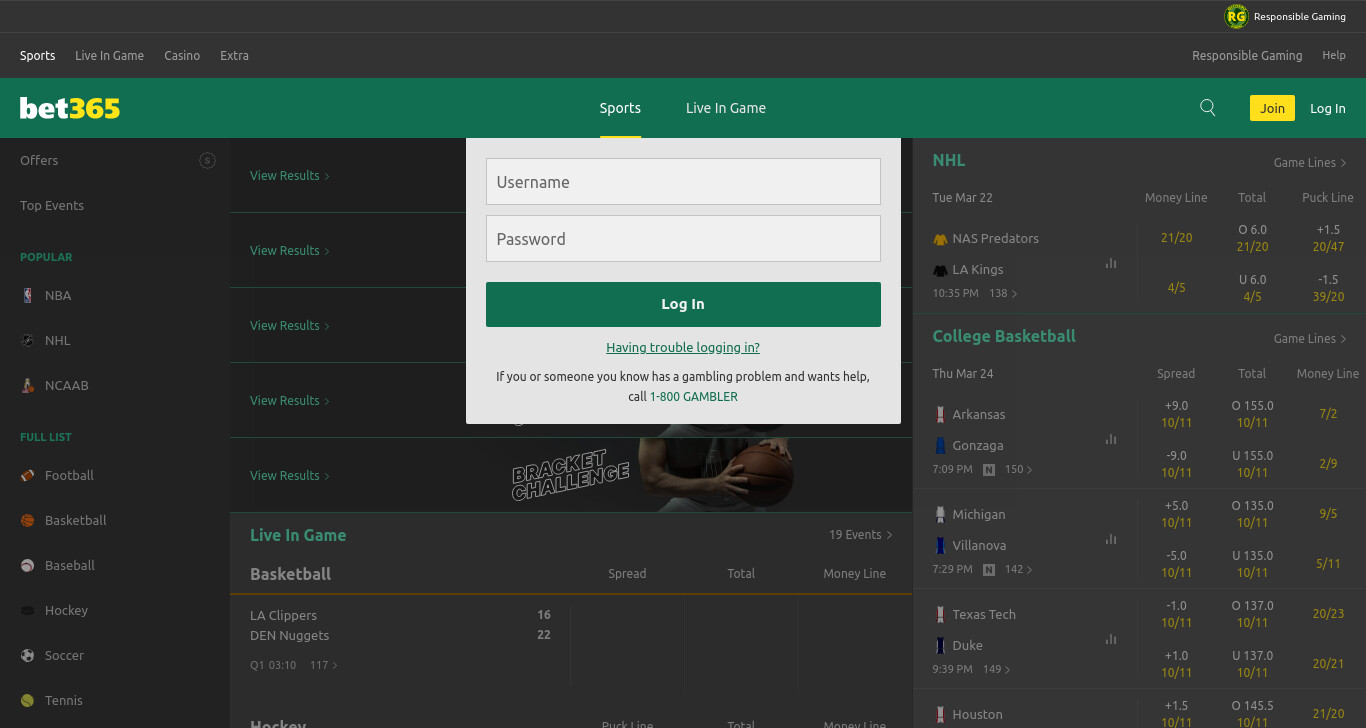Image resolution: width=1366 pixels, height=728 pixels.
Task: Select Michigan spread +5.0
Action: tap(1177, 514)
